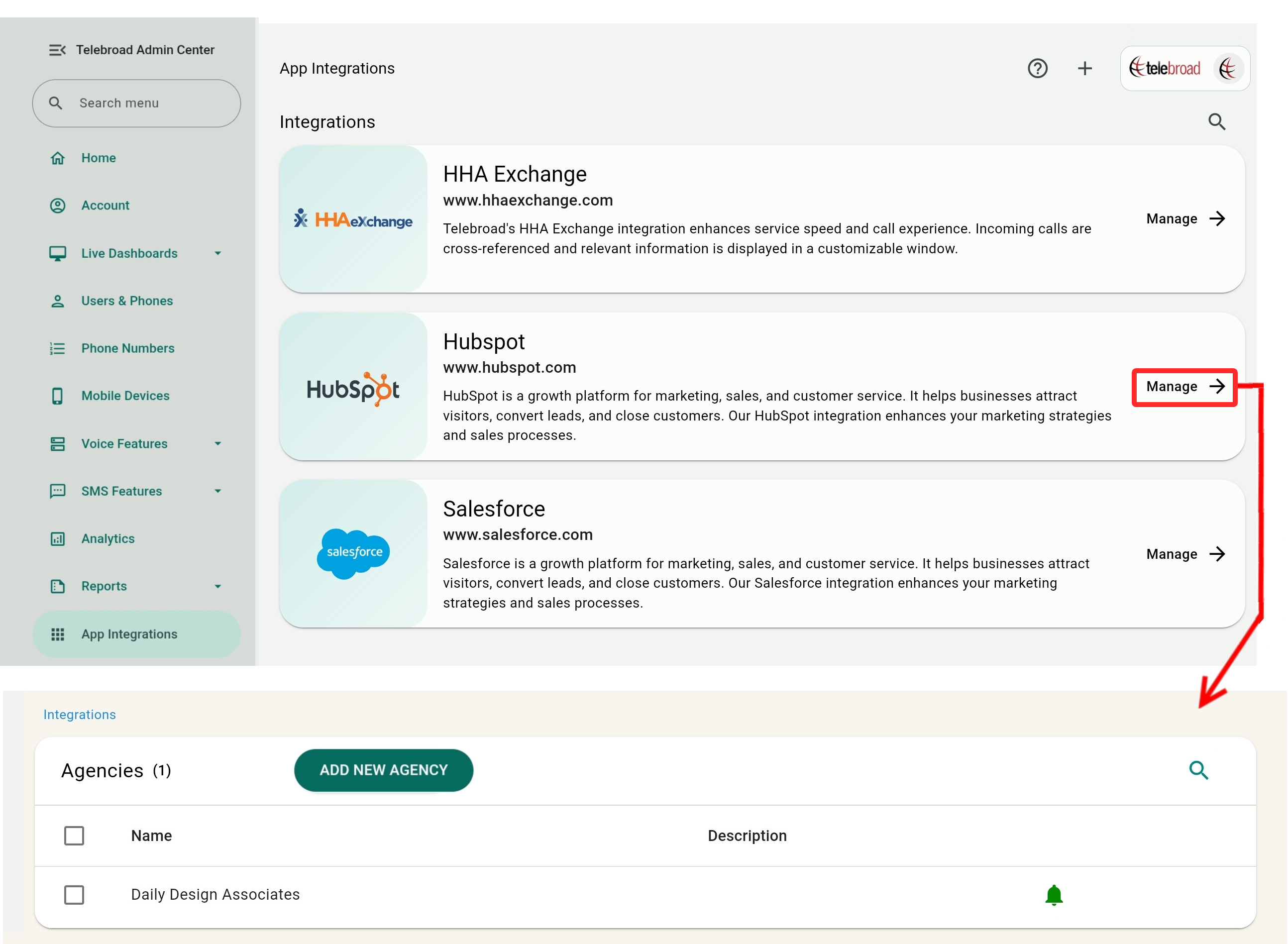Click the plus add icon in header

coord(1084,69)
